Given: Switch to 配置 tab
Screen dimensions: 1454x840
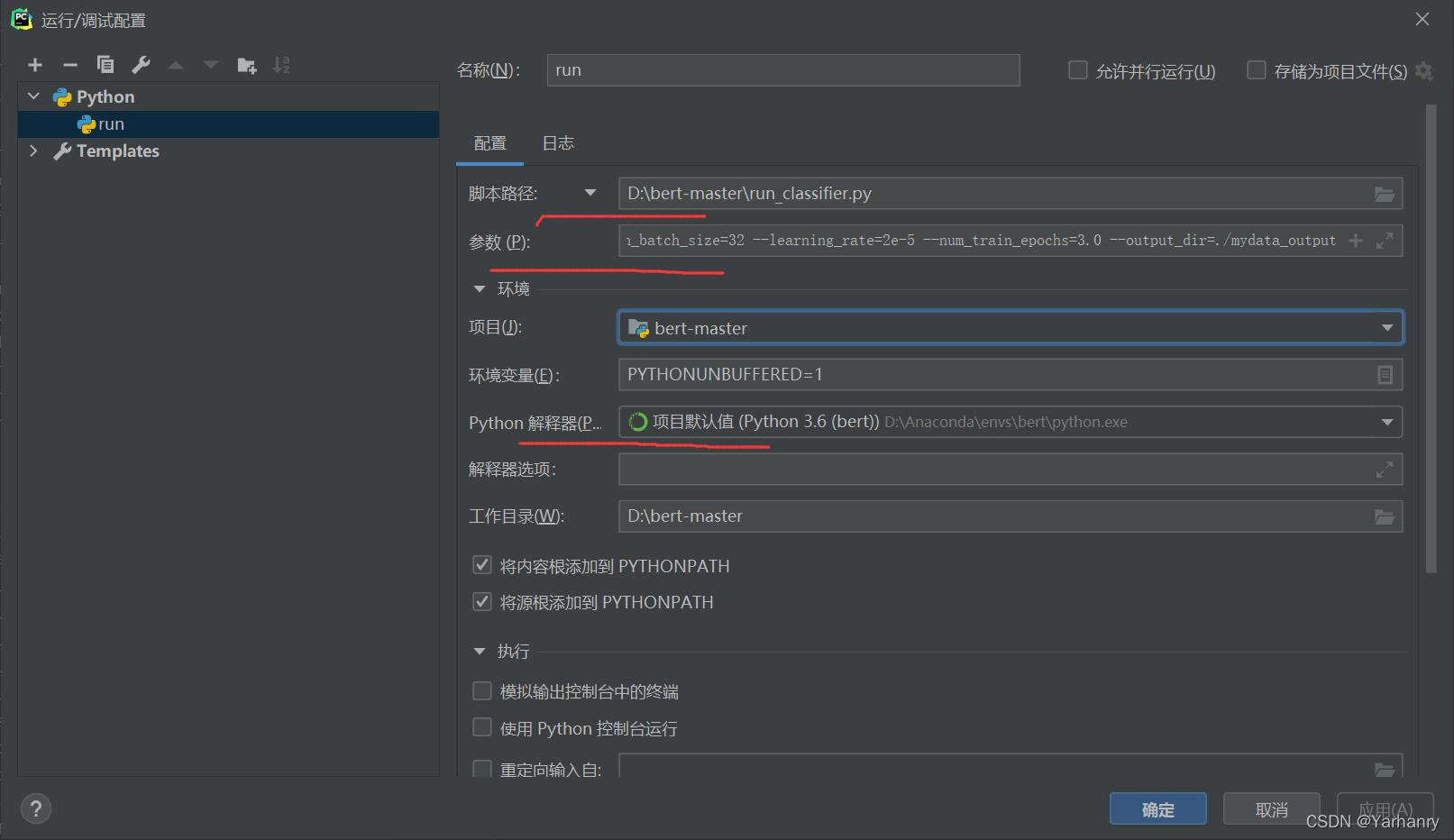Looking at the screenshot, I should coord(489,143).
